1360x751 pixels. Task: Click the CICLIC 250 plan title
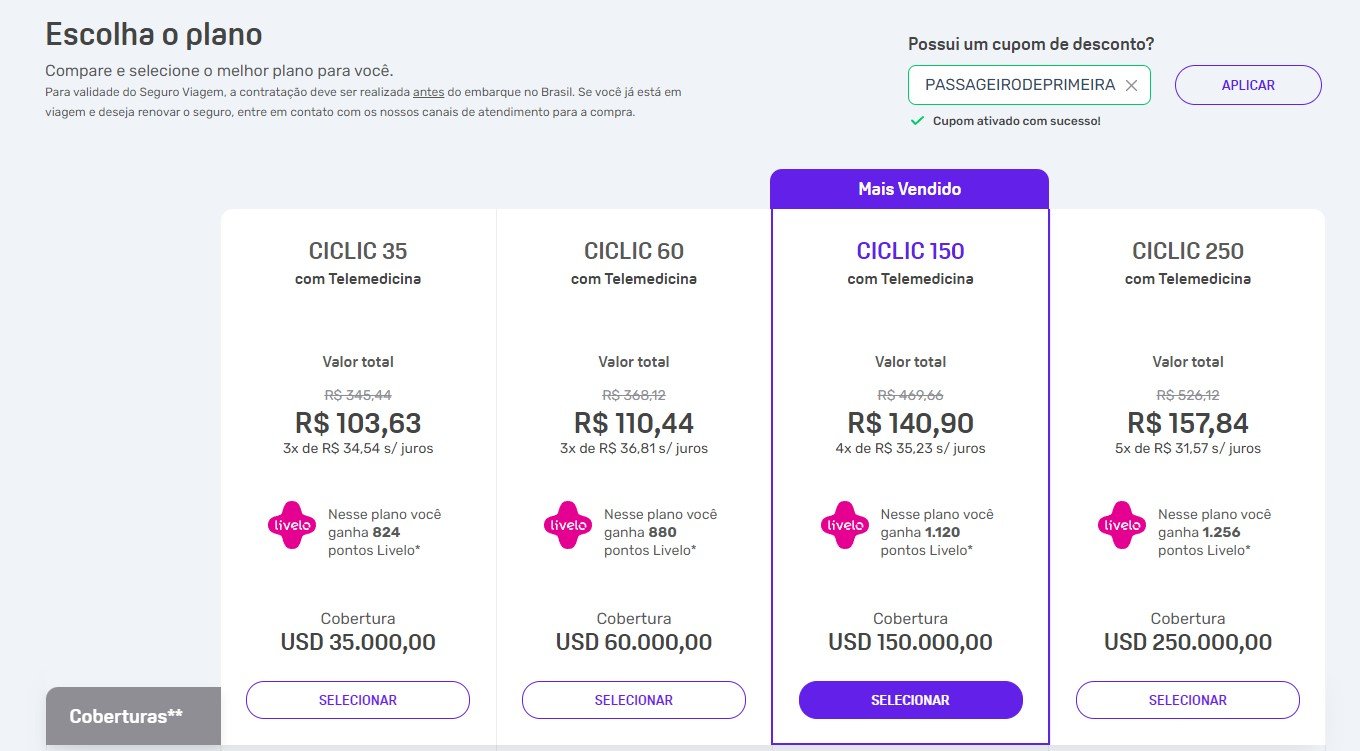(x=1188, y=251)
